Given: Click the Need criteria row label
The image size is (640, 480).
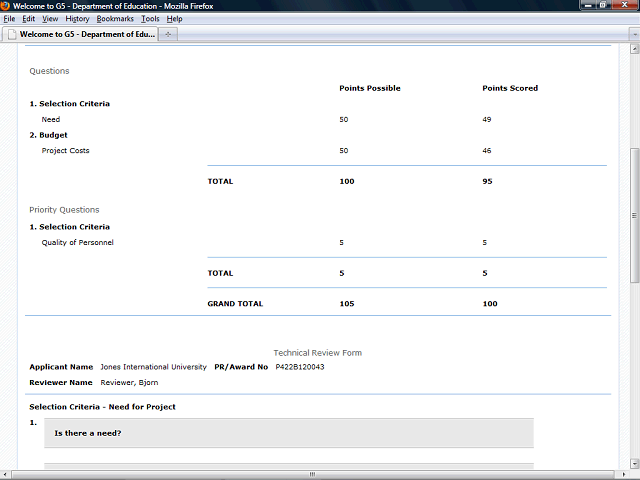Looking at the screenshot, I should pos(51,120).
